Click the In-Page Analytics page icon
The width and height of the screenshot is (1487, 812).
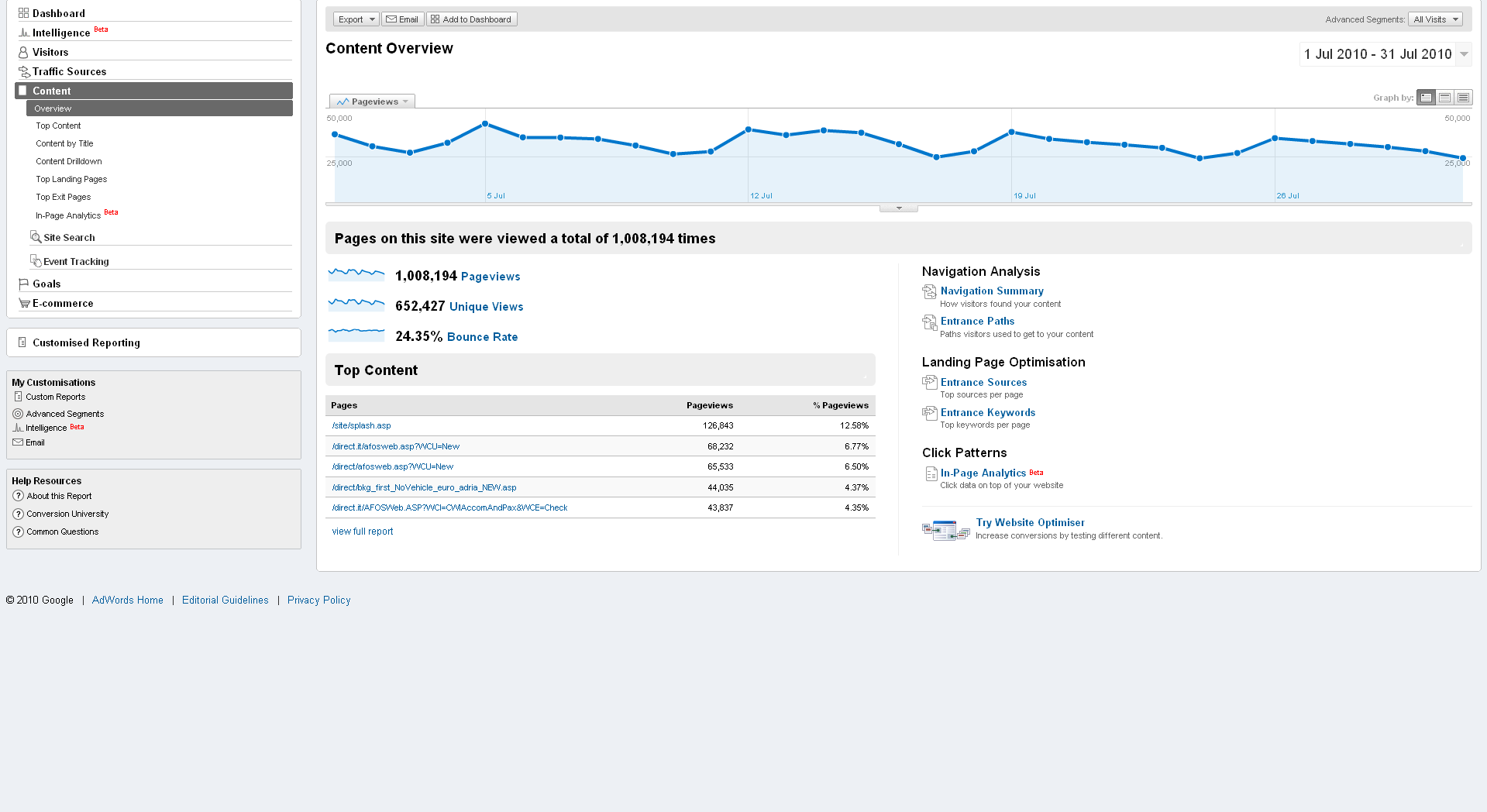coord(931,473)
